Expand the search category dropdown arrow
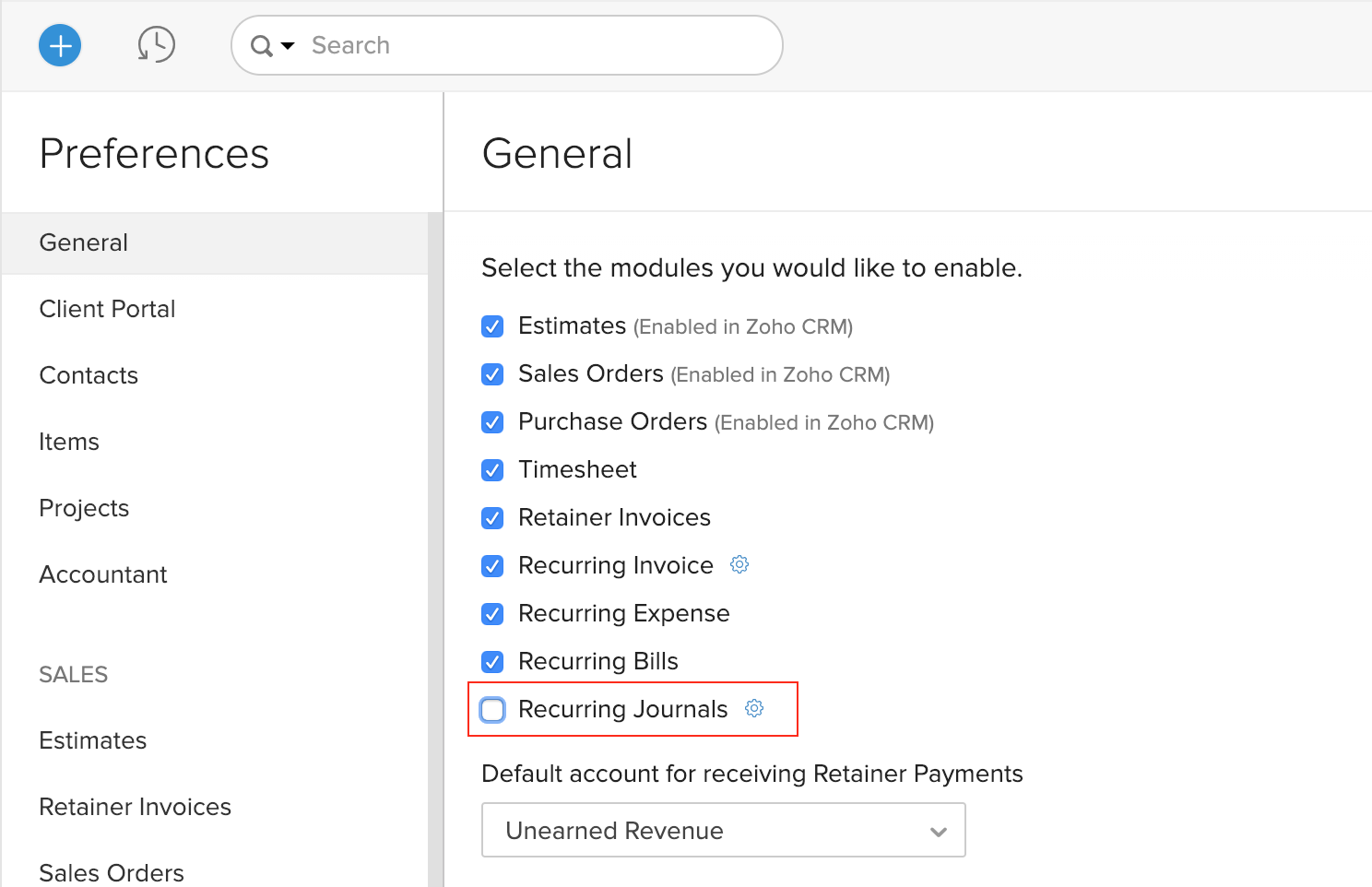Viewport: 1372px width, 887px height. tap(288, 45)
